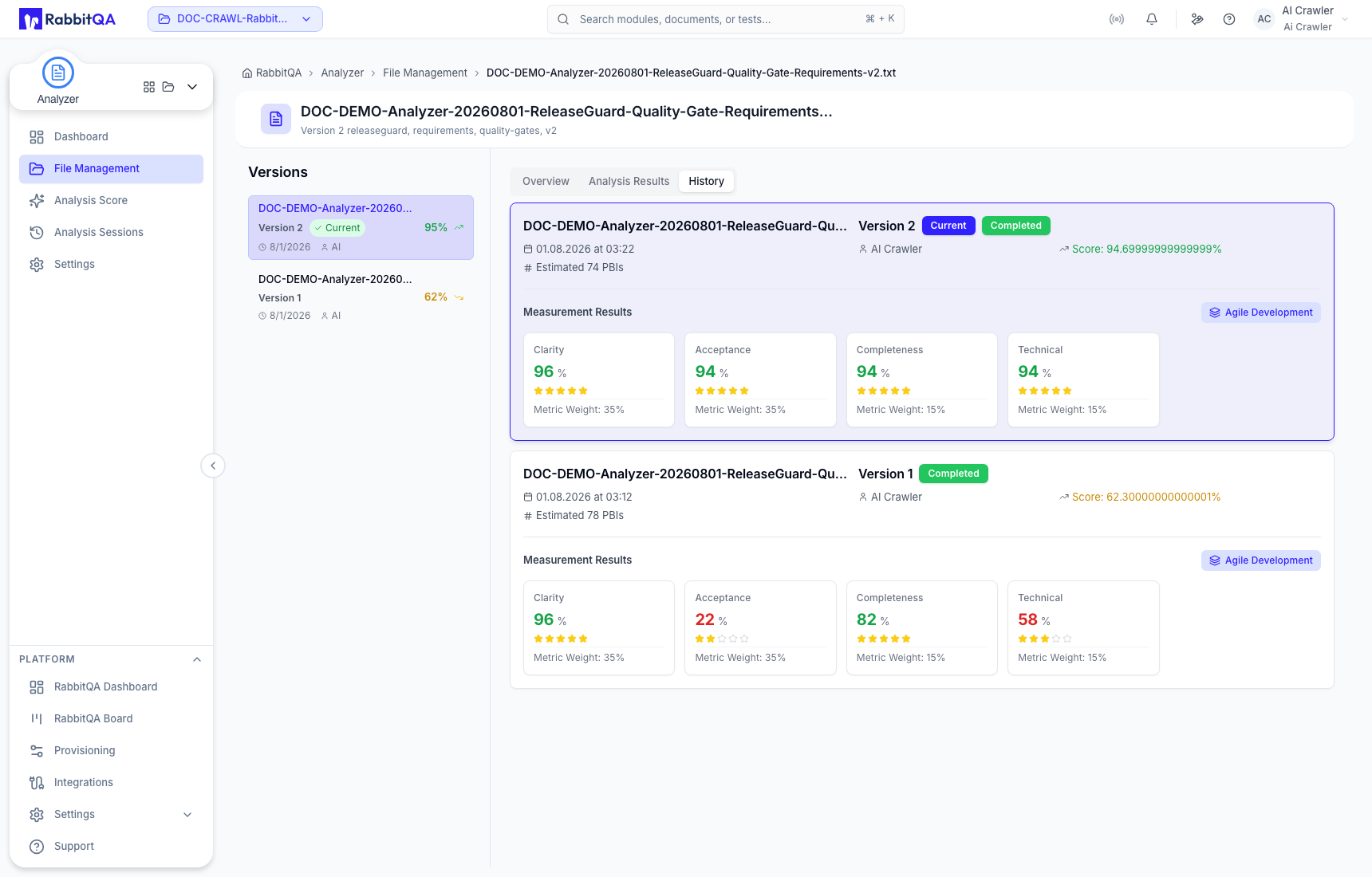Click the 95% score in the Versions list
This screenshot has height=877, width=1372.
pyautogui.click(x=436, y=227)
